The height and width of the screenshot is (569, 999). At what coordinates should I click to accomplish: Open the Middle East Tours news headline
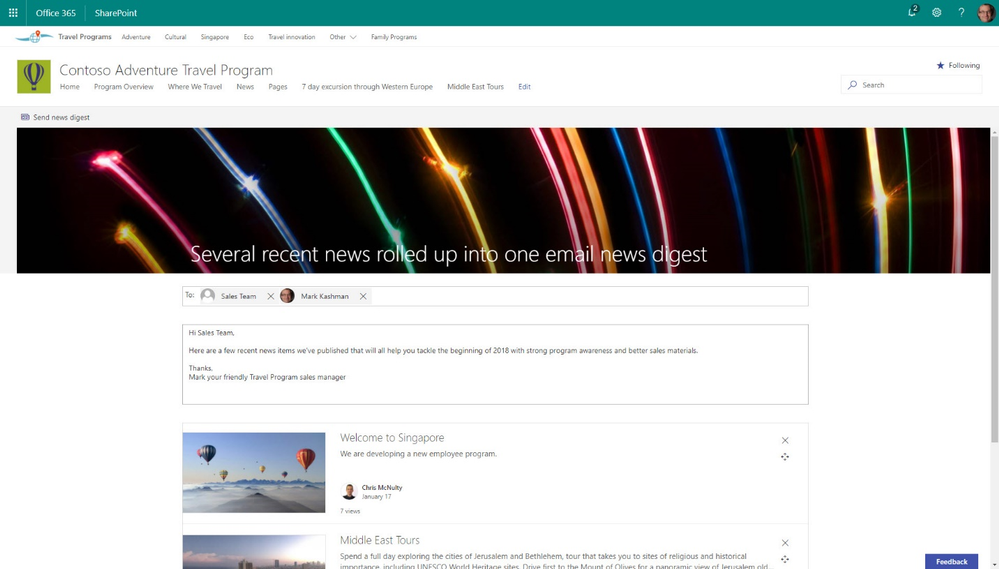(x=380, y=540)
